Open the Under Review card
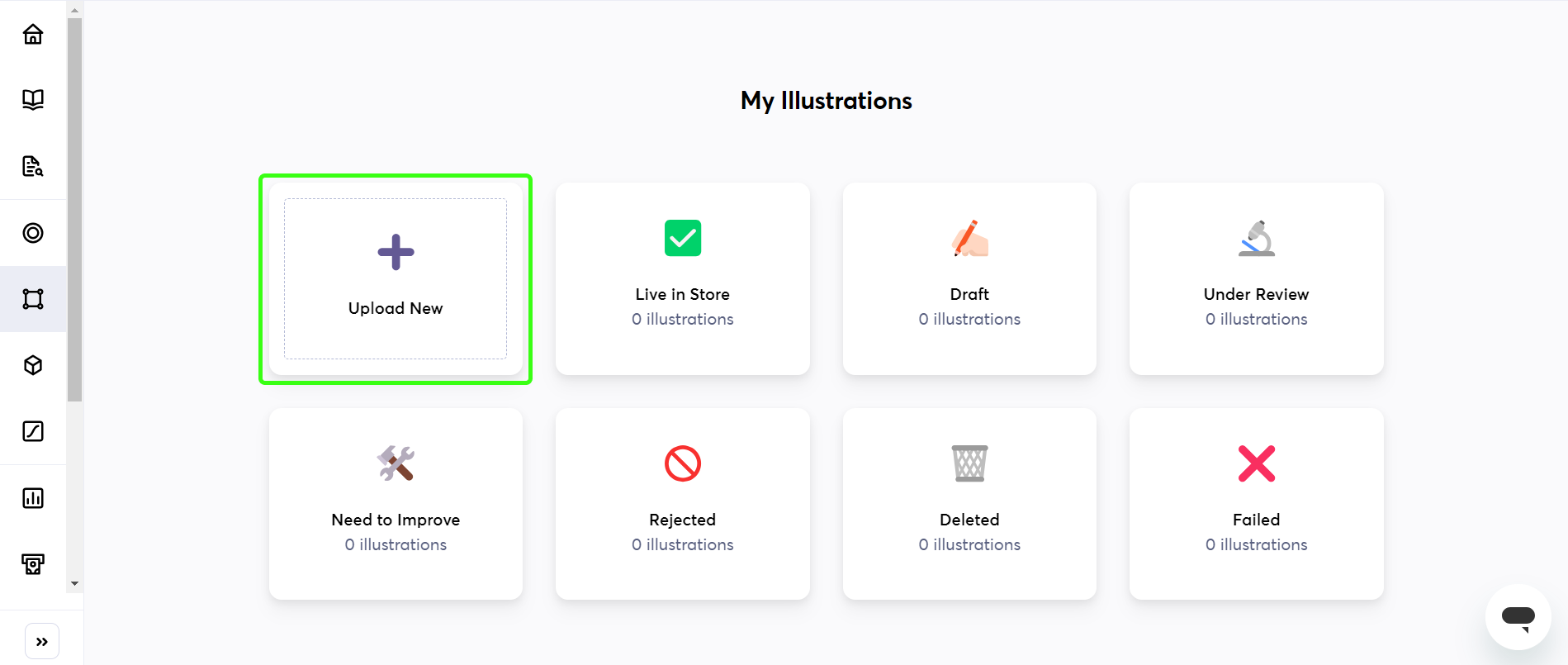This screenshot has width=1568, height=665. [x=1257, y=278]
